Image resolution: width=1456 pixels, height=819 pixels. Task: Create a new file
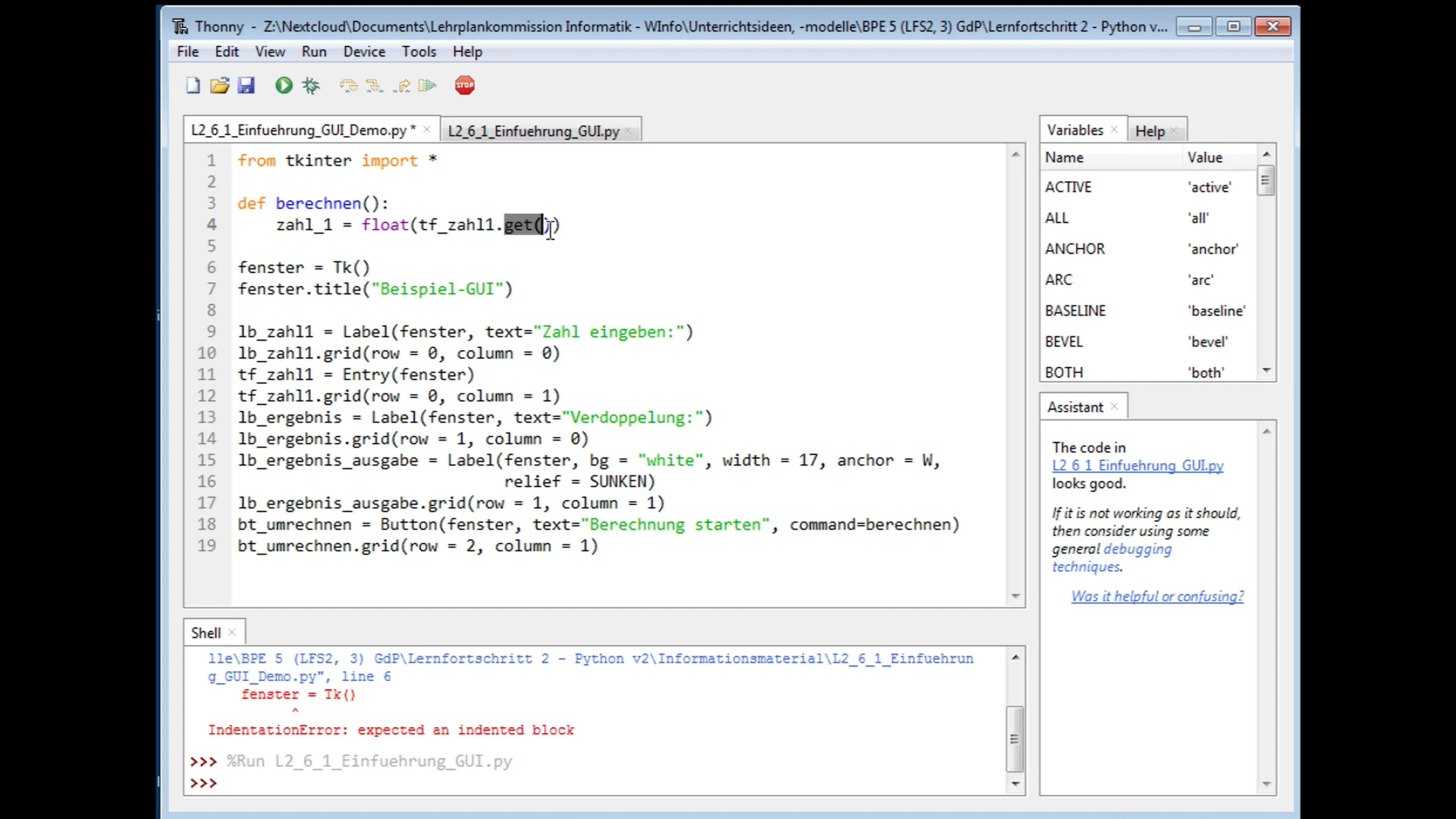pos(192,85)
